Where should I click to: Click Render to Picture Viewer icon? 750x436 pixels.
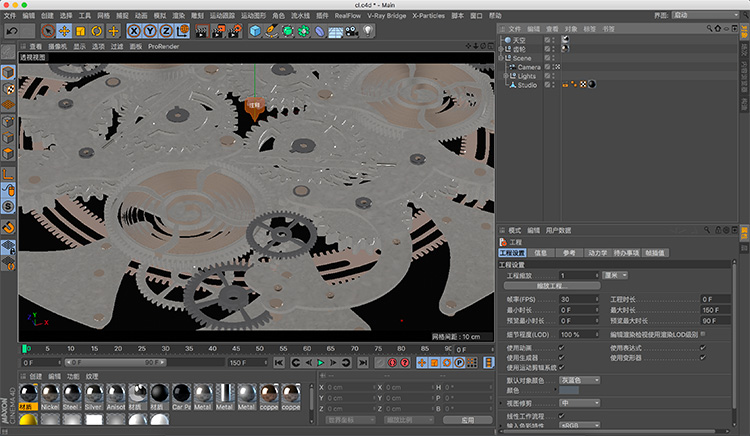[218, 31]
